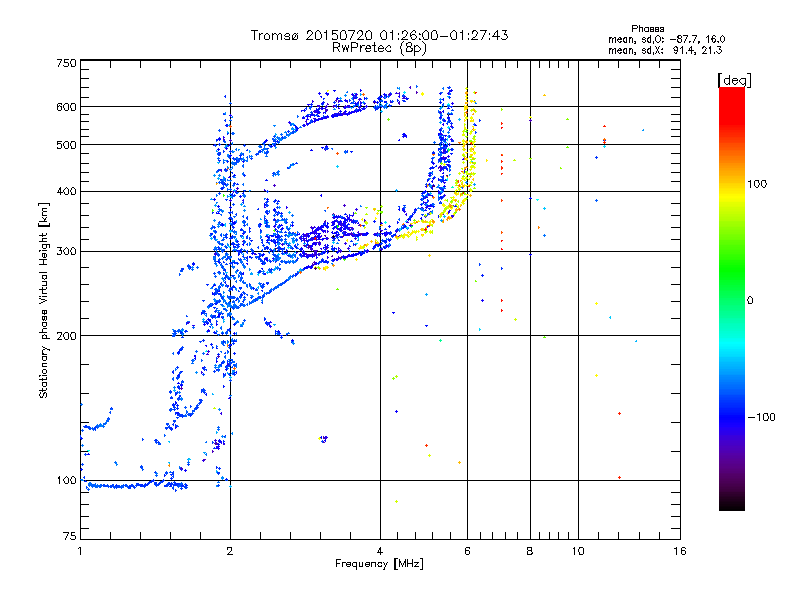
Task: Click the 'Frequency [MHz]' axis label
Action: (379, 563)
